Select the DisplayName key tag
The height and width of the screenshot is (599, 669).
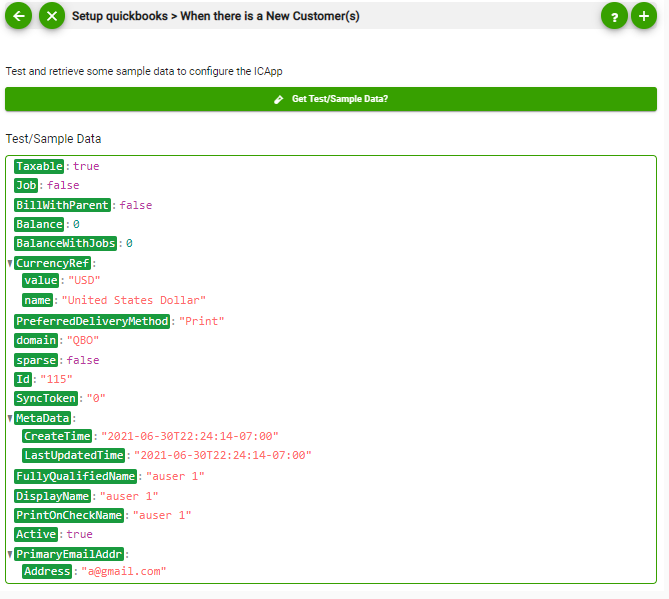[52, 496]
